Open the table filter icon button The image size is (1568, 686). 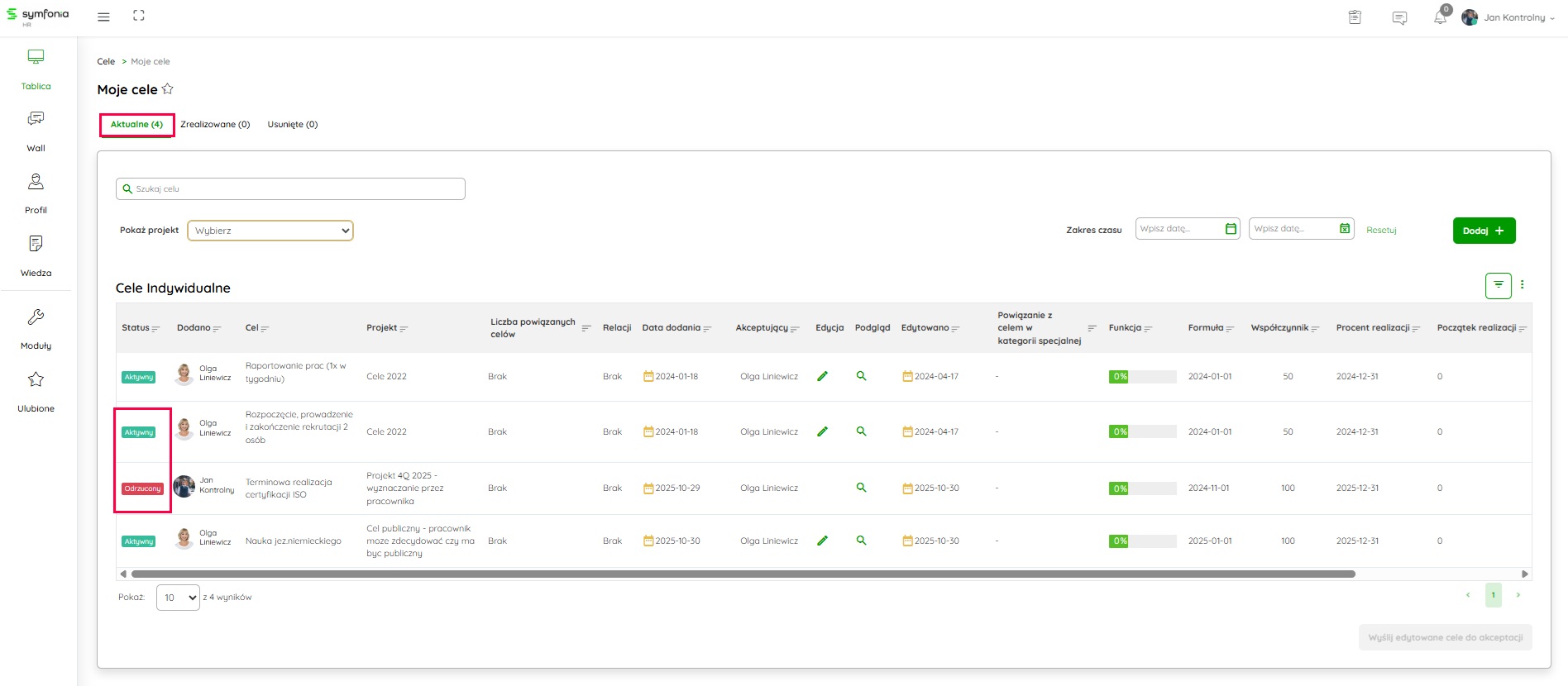tap(1498, 285)
